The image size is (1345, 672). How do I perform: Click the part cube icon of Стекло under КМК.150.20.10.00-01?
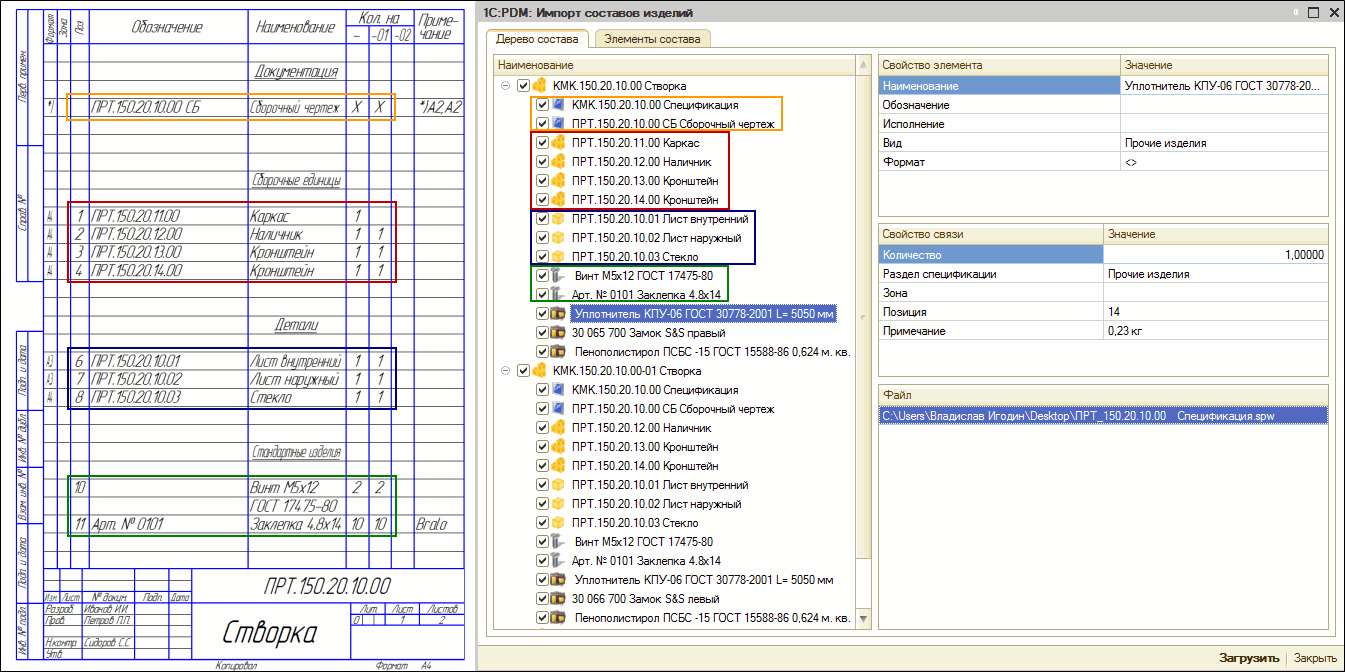click(x=558, y=522)
